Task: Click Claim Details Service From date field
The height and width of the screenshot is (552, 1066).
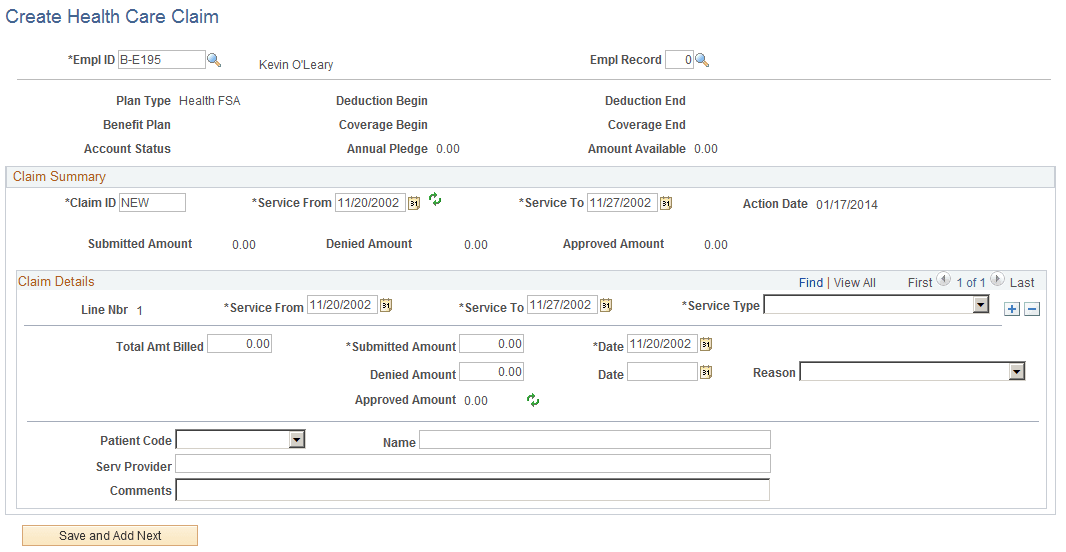Action: pyautogui.click(x=343, y=305)
